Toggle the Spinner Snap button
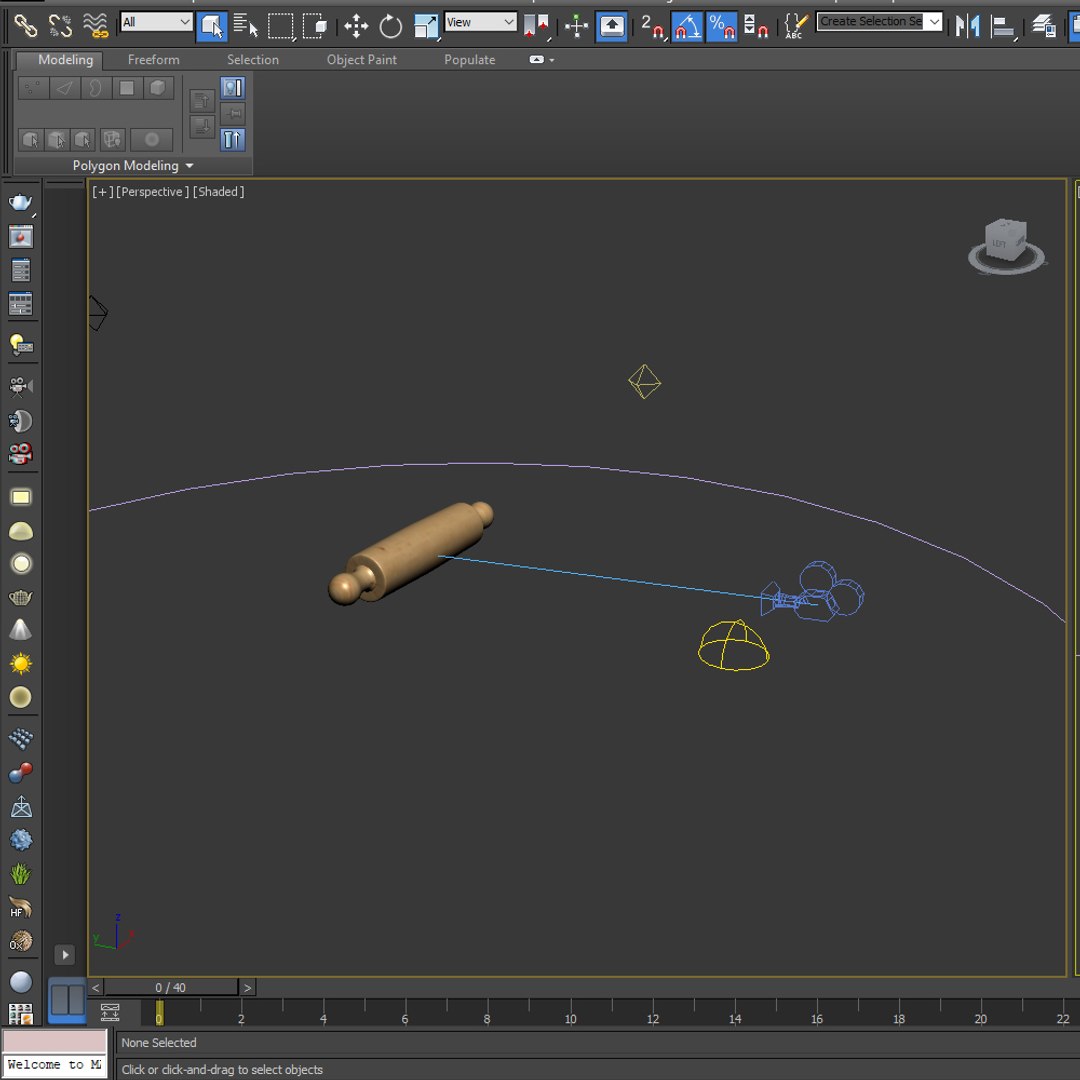This screenshot has width=1080, height=1080. [756, 26]
